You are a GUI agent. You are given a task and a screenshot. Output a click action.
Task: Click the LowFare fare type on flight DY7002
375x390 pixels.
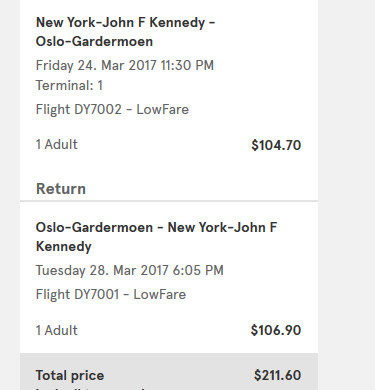pyautogui.click(x=163, y=110)
